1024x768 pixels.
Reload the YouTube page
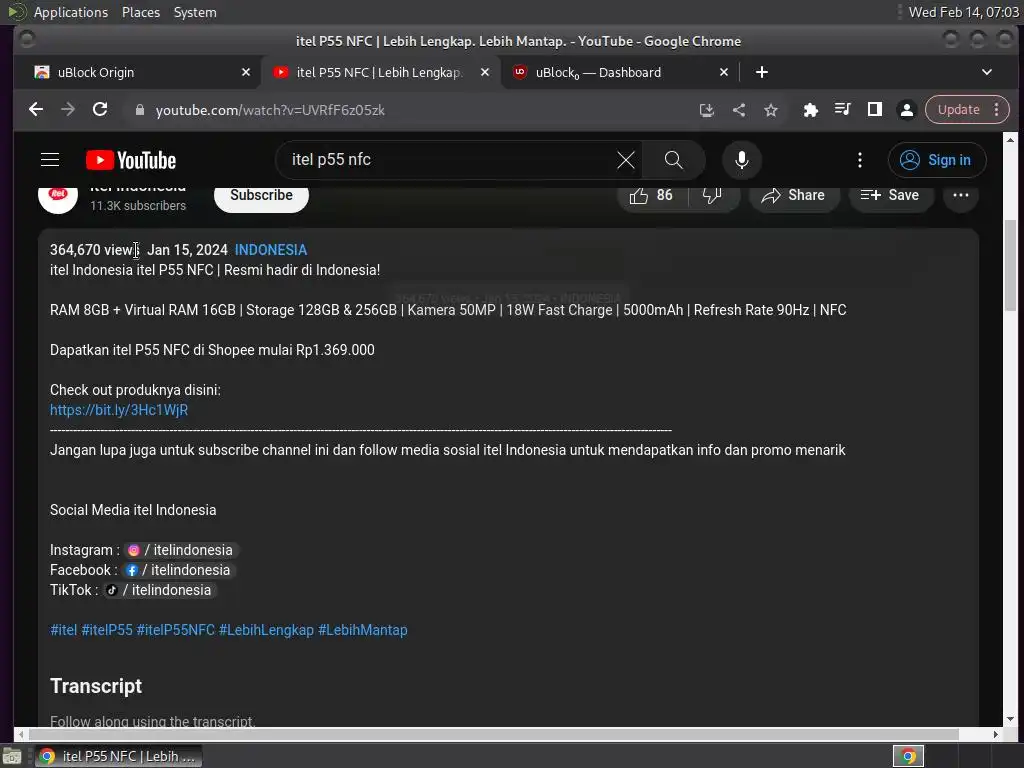coord(100,110)
